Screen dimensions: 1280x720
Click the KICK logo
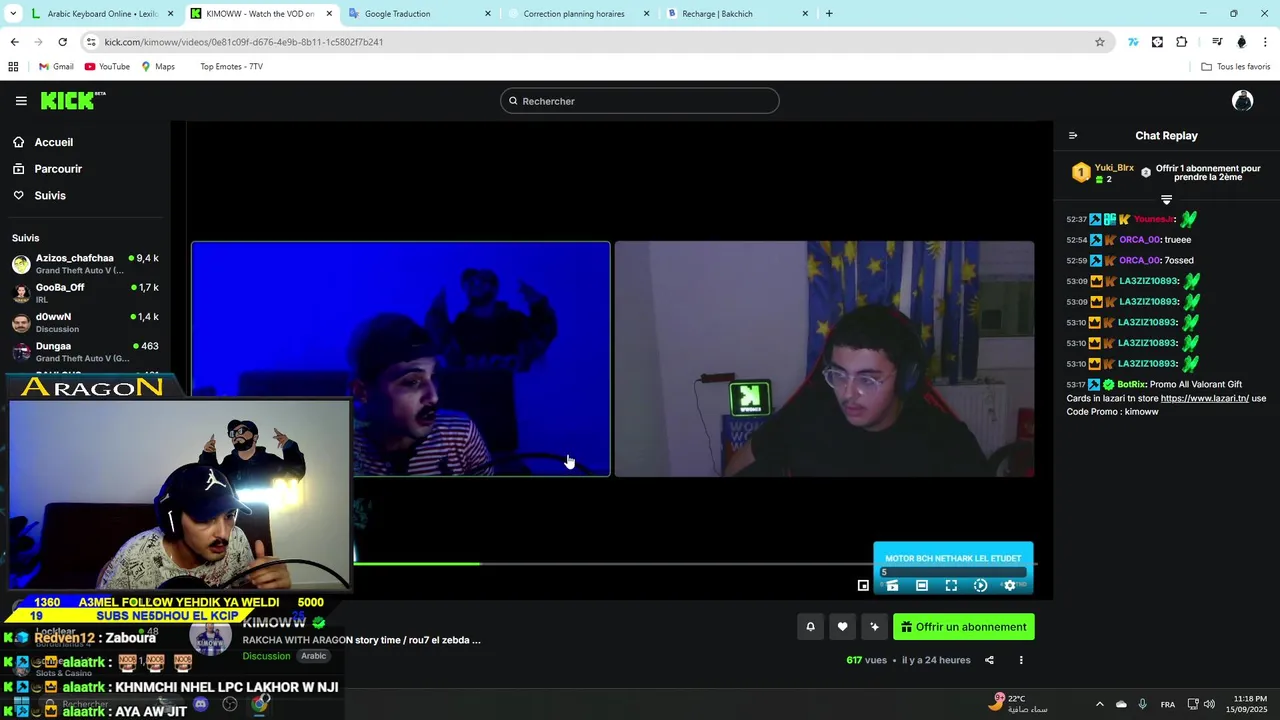pyautogui.click(x=73, y=100)
